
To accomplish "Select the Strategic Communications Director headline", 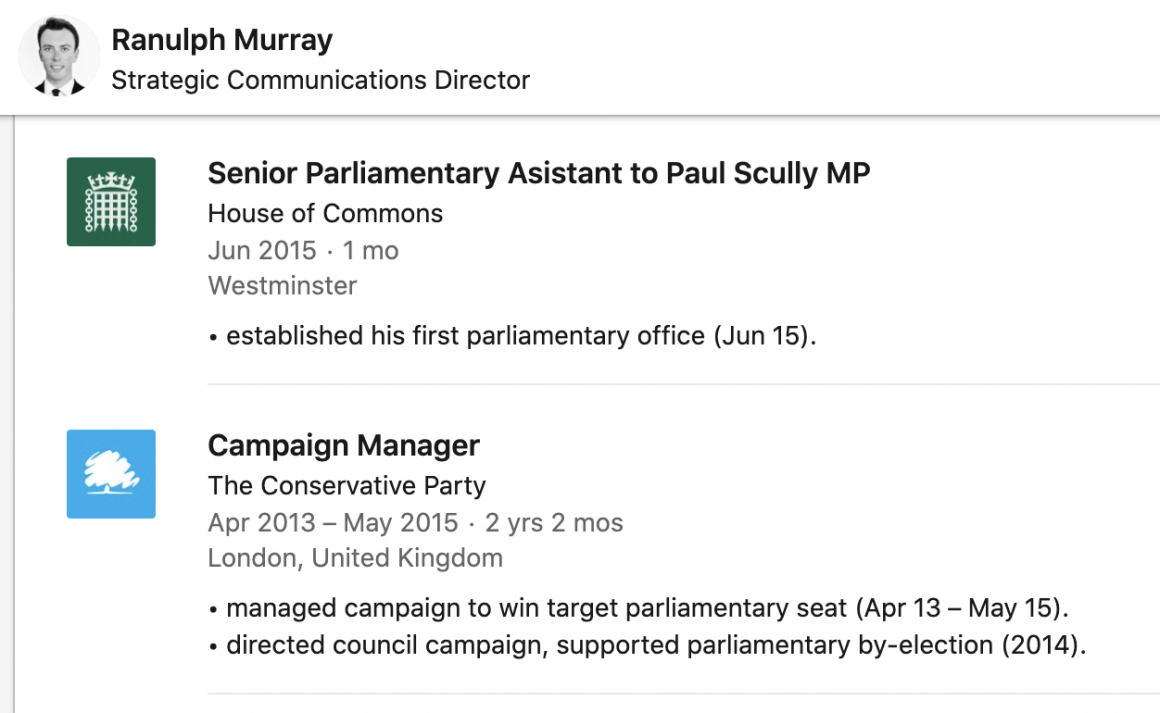I will click(320, 80).
